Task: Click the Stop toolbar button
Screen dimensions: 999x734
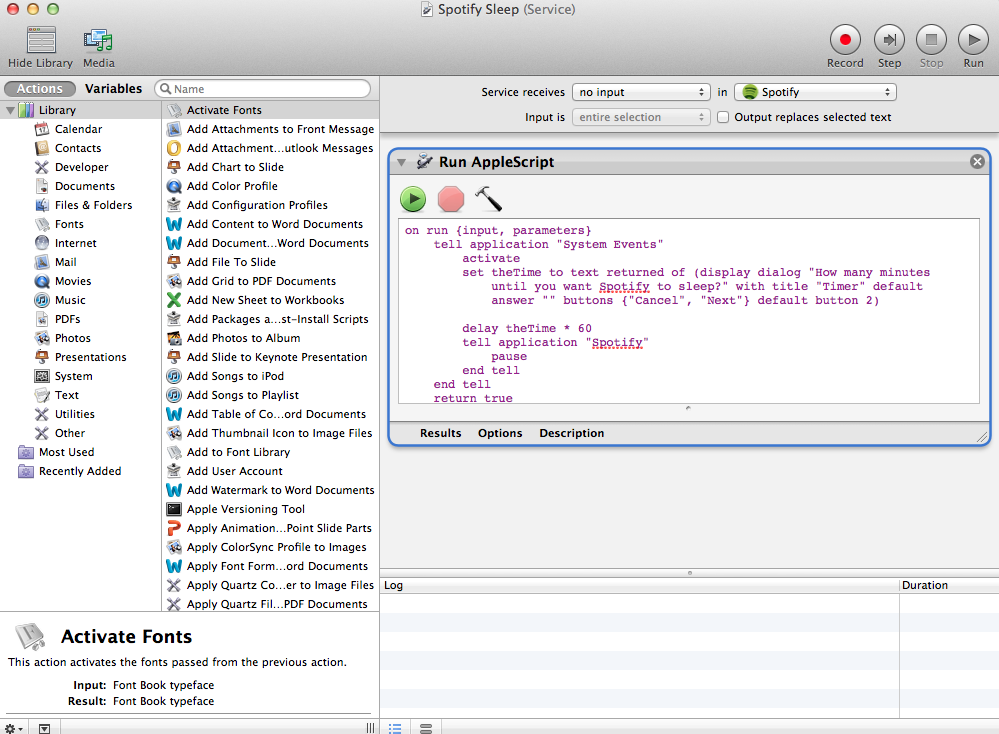Action: click(x=931, y=40)
